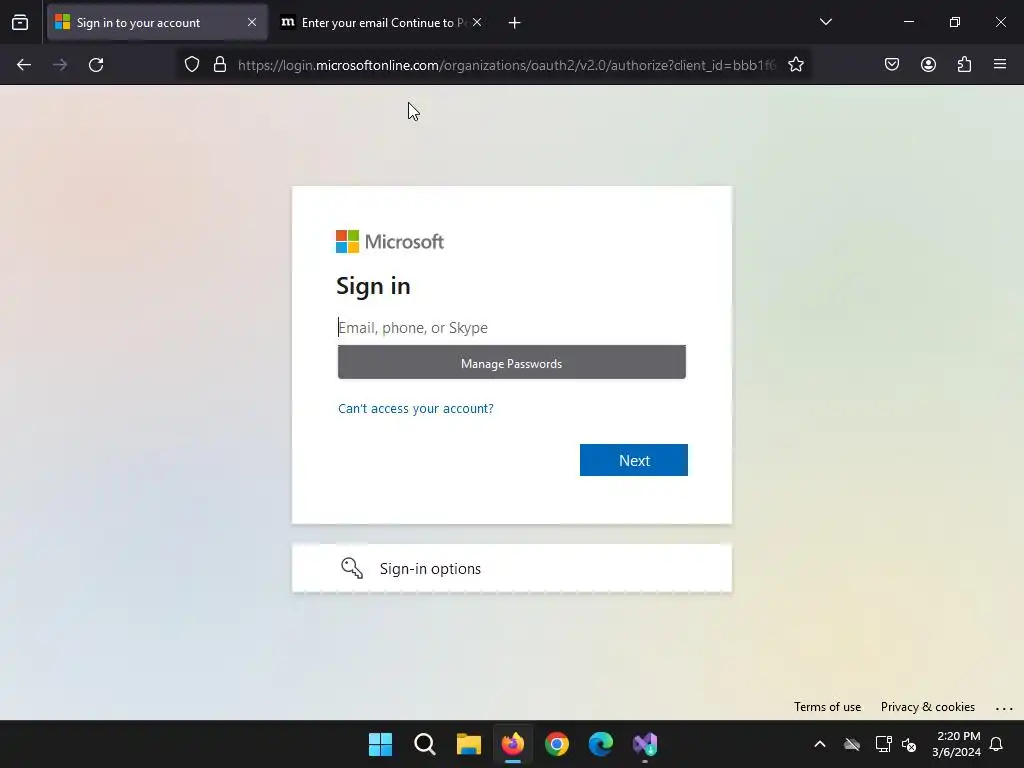List all tabs dropdown arrow
Viewport: 1024px width, 768px height.
[x=825, y=22]
